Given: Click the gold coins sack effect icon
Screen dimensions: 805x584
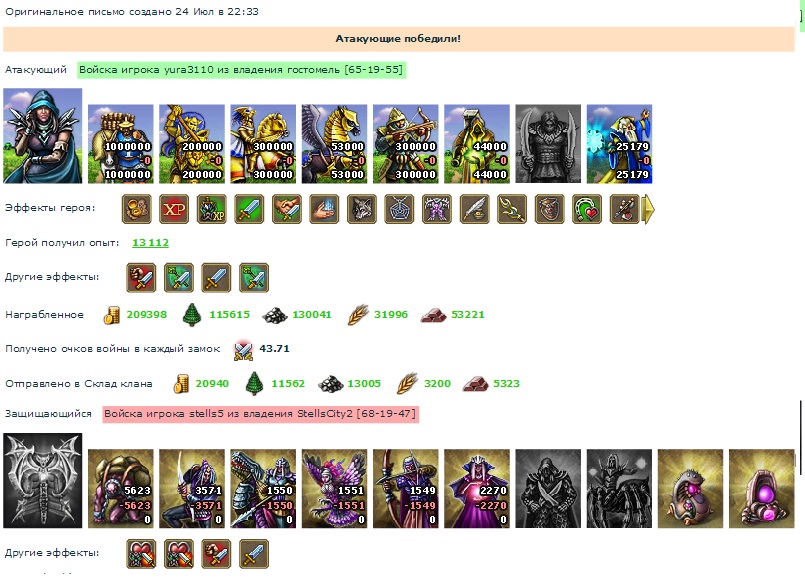Looking at the screenshot, I should coord(137,209).
